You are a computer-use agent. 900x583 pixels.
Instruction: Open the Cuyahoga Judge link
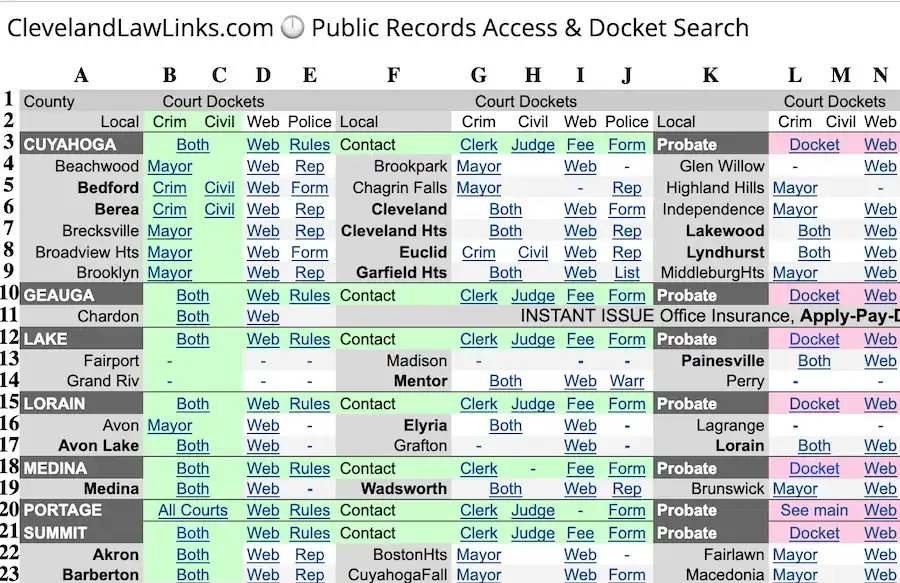tap(532, 145)
